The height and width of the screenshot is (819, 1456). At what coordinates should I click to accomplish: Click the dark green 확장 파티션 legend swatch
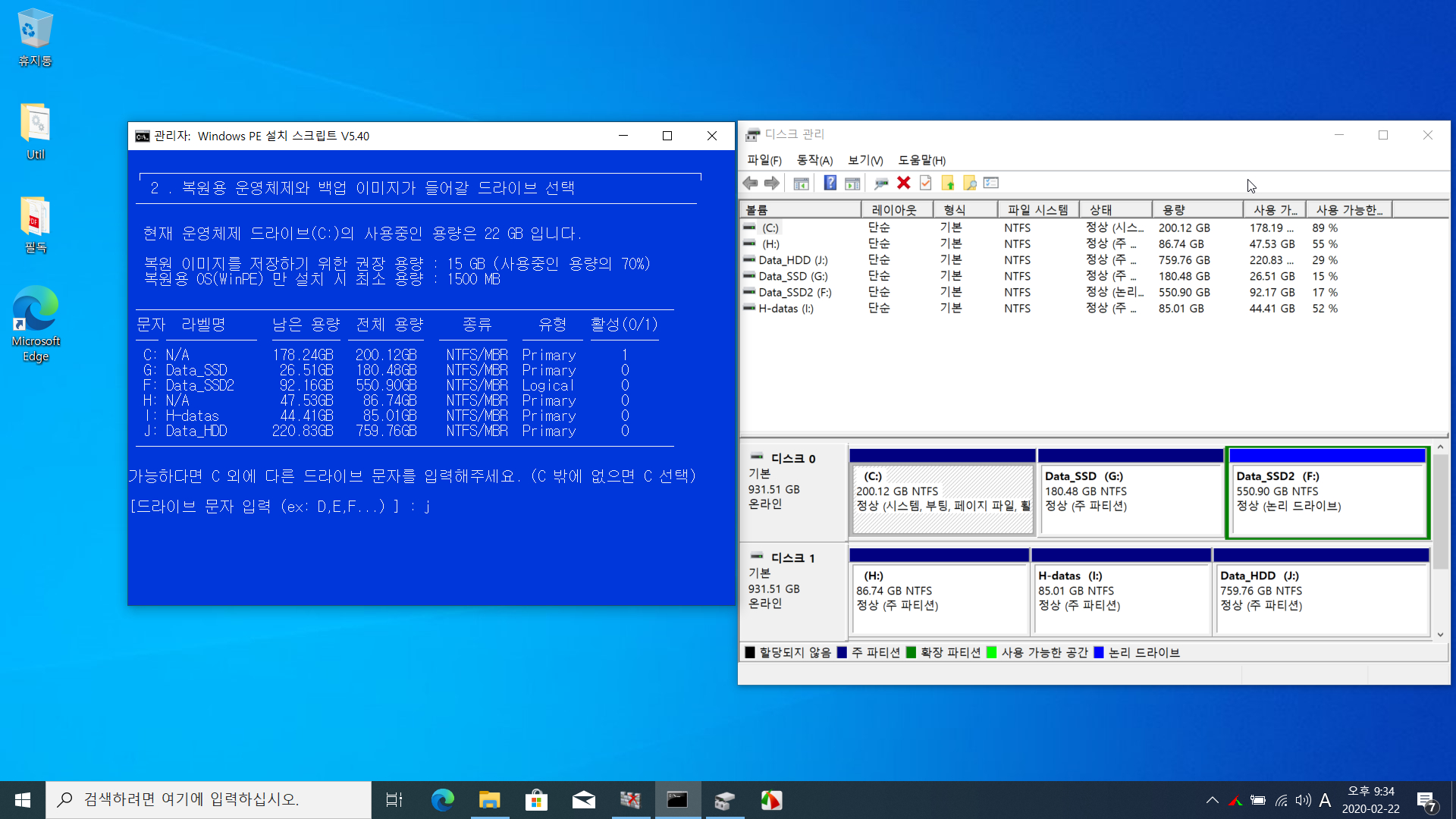pos(911,652)
